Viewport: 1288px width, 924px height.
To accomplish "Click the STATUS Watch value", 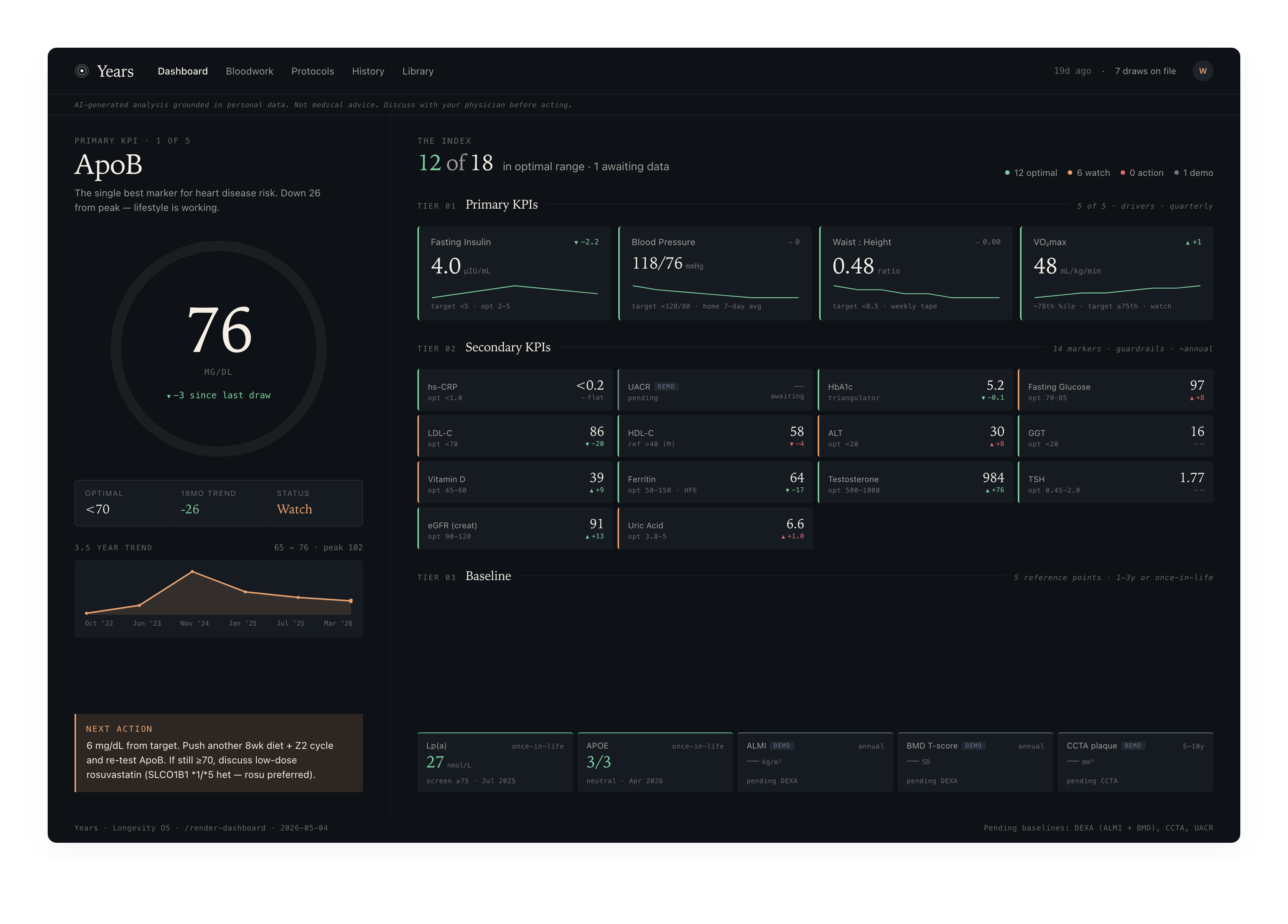I will pos(294,509).
